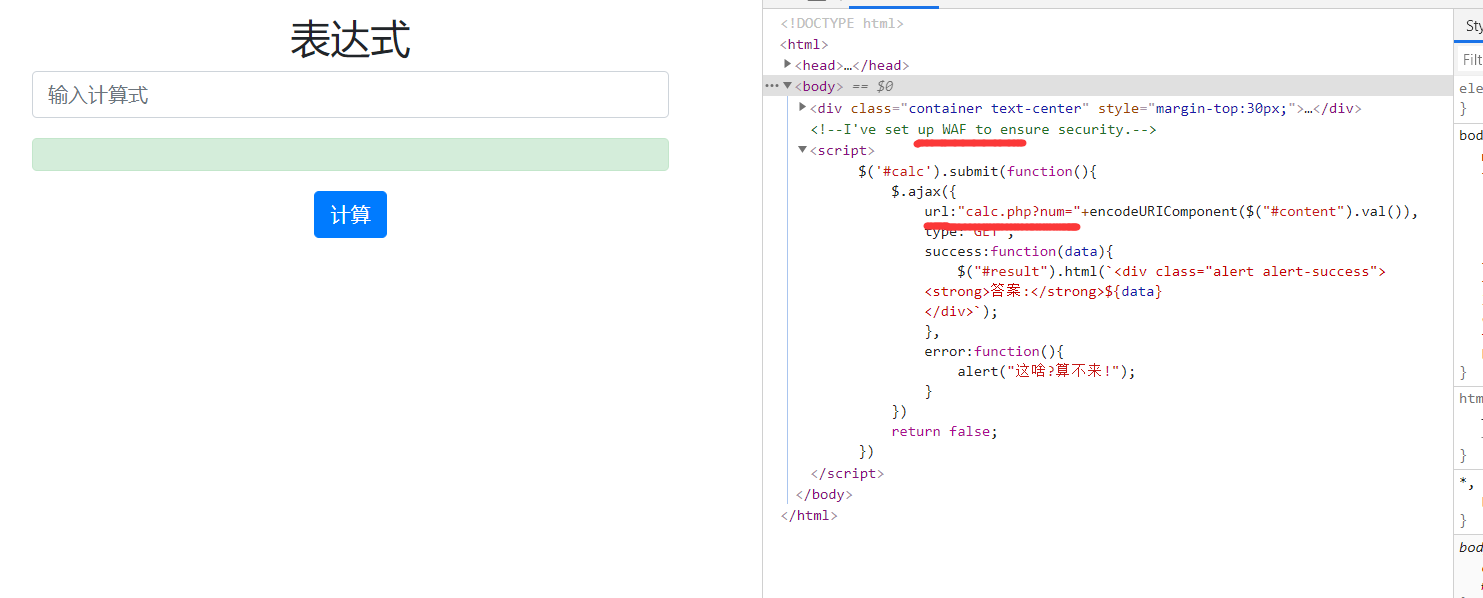Open the body node actions ellipsis

tap(771, 86)
